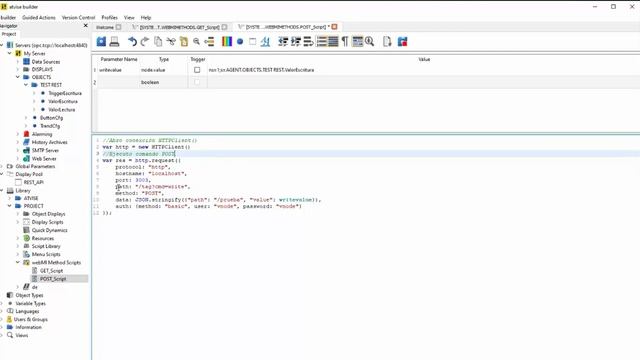Collapse the TEST REST folder
This screenshot has width=640, height=360.
coord(26,84)
